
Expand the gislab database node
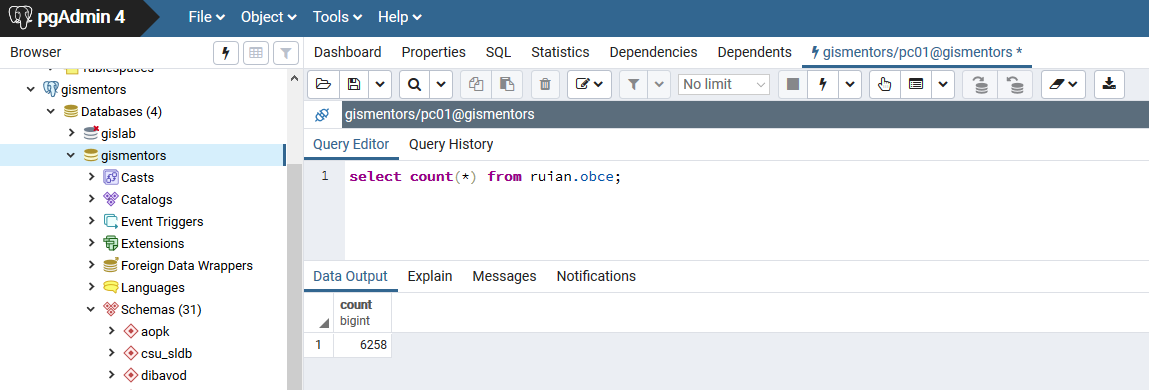click(x=71, y=133)
